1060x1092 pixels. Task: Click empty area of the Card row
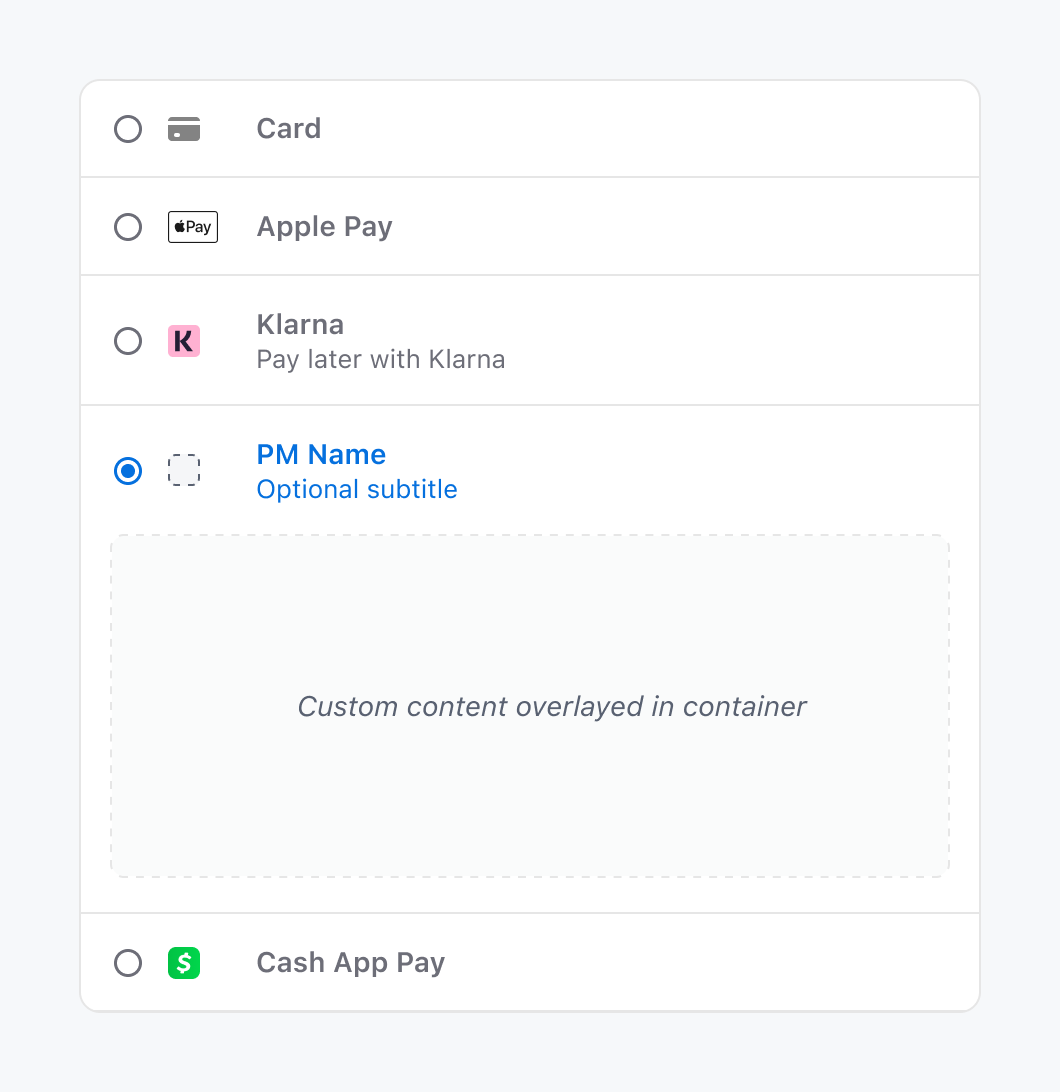tap(627, 129)
